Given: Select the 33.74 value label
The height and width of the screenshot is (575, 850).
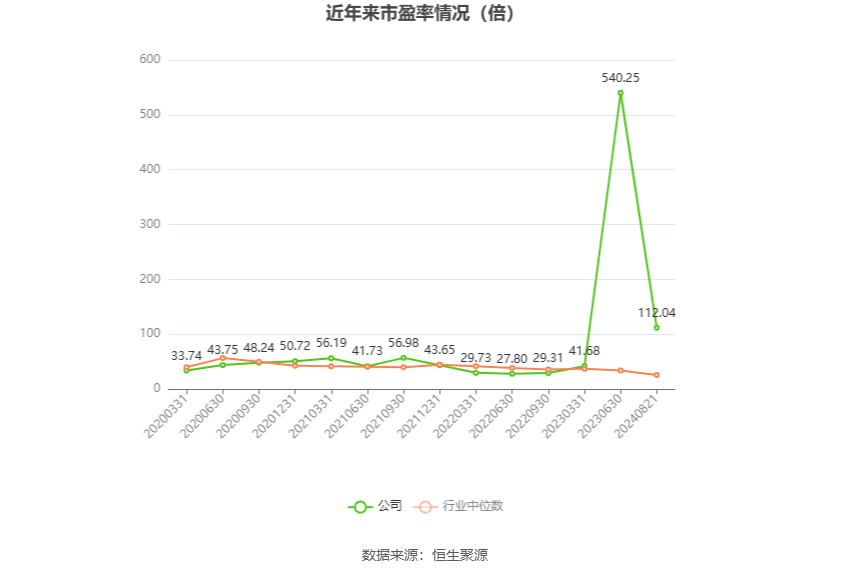Looking at the screenshot, I should click(186, 356).
